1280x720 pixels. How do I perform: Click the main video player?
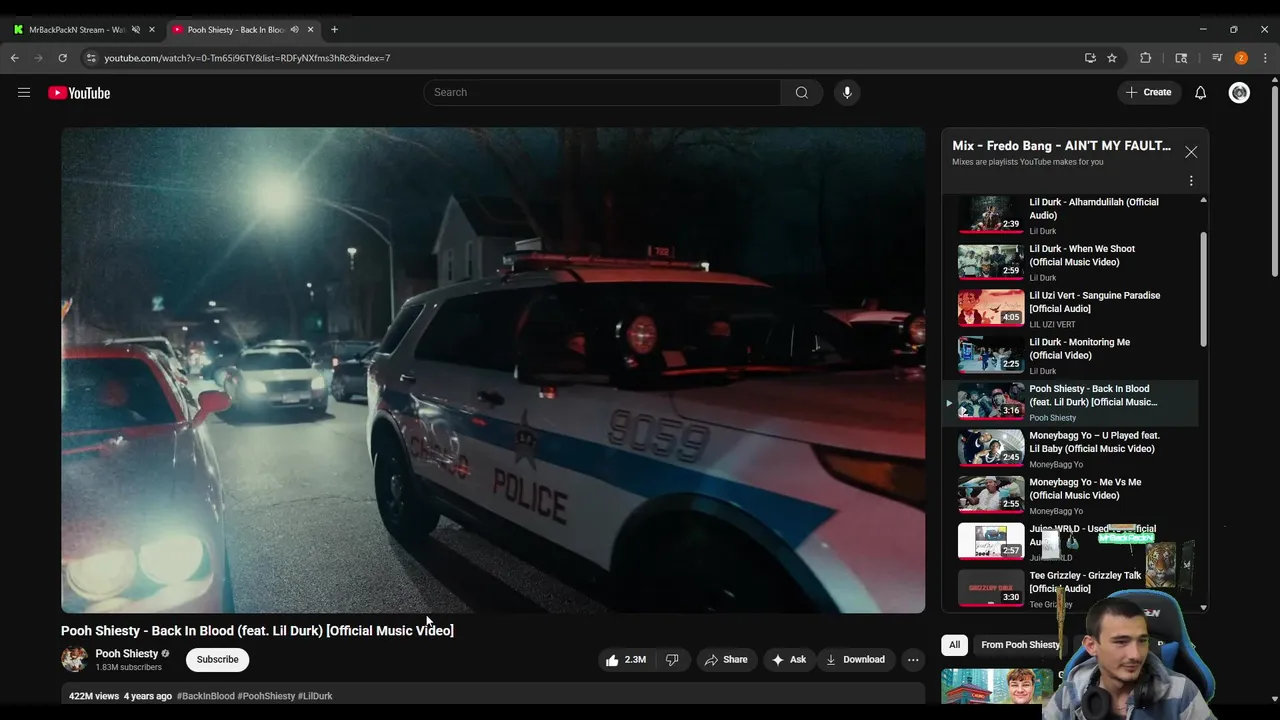493,370
